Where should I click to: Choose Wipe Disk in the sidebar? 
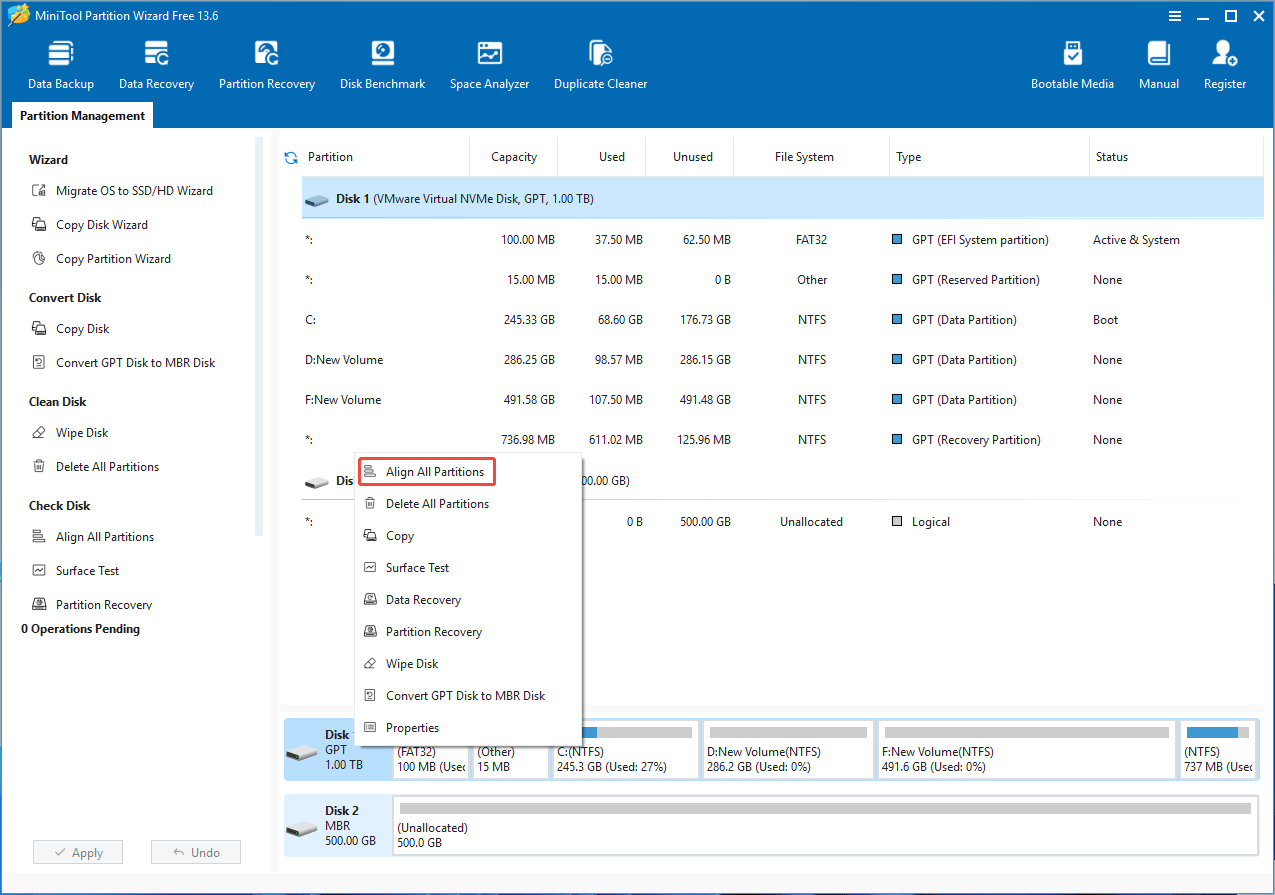[x=70, y=433]
